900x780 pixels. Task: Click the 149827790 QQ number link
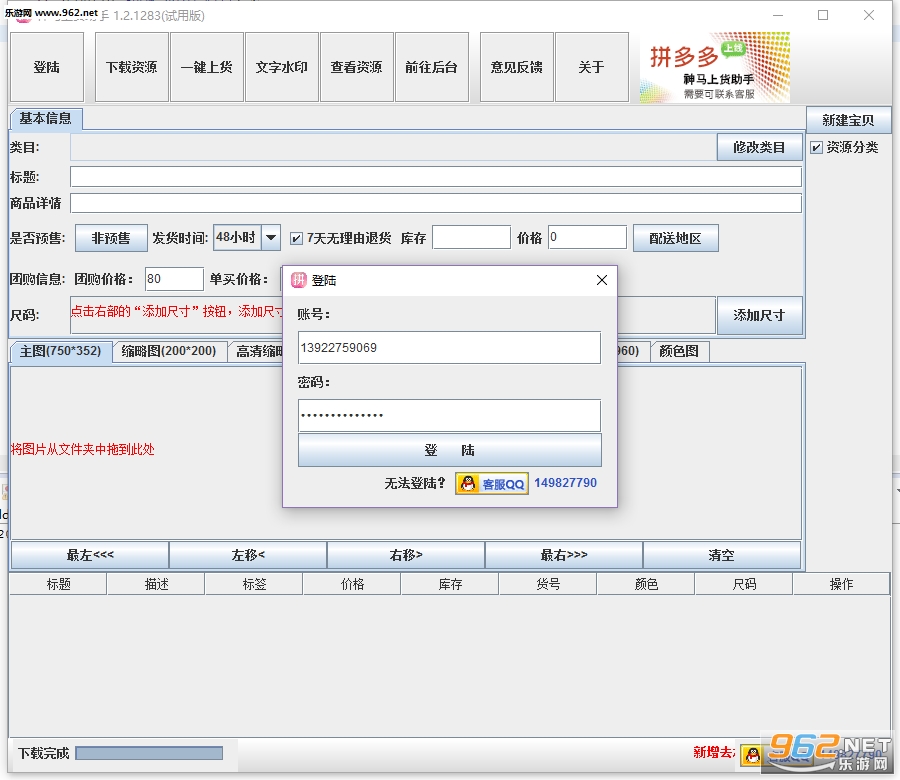tap(565, 483)
